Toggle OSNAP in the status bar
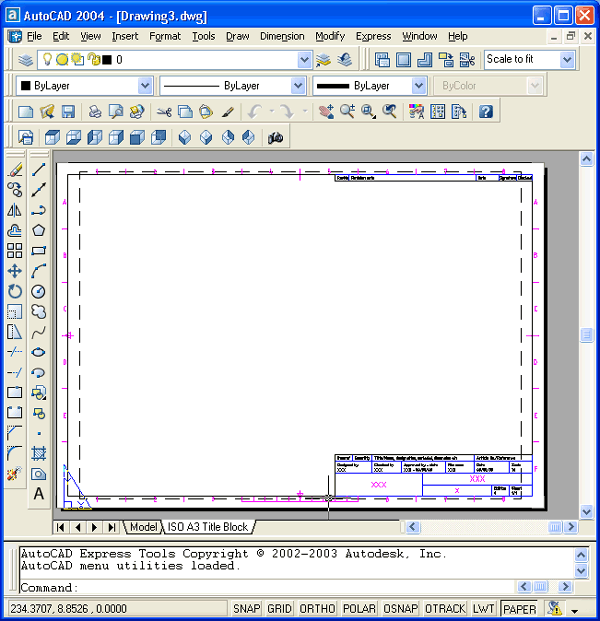This screenshot has height=621, width=600. click(401, 608)
